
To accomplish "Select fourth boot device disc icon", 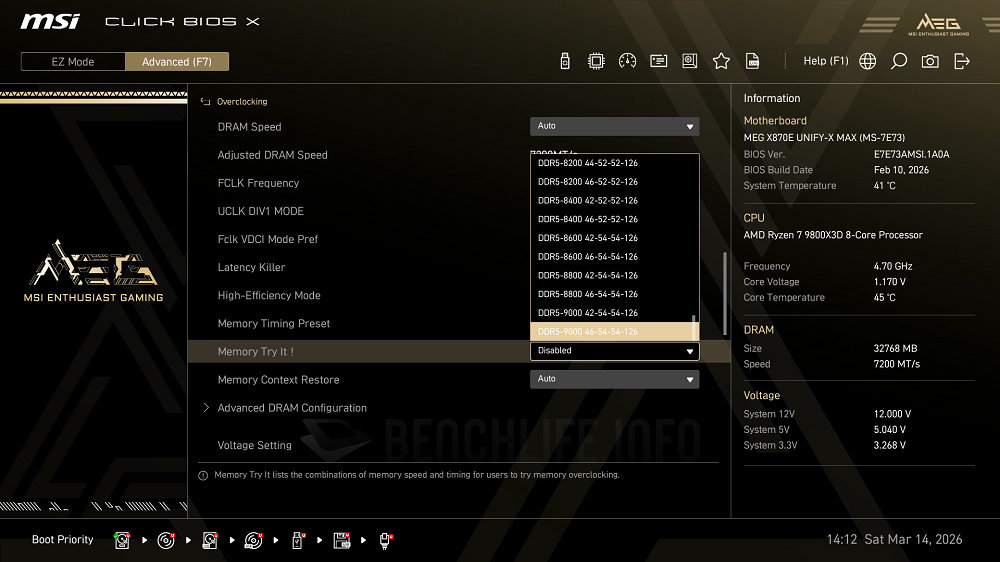I will tap(253, 540).
